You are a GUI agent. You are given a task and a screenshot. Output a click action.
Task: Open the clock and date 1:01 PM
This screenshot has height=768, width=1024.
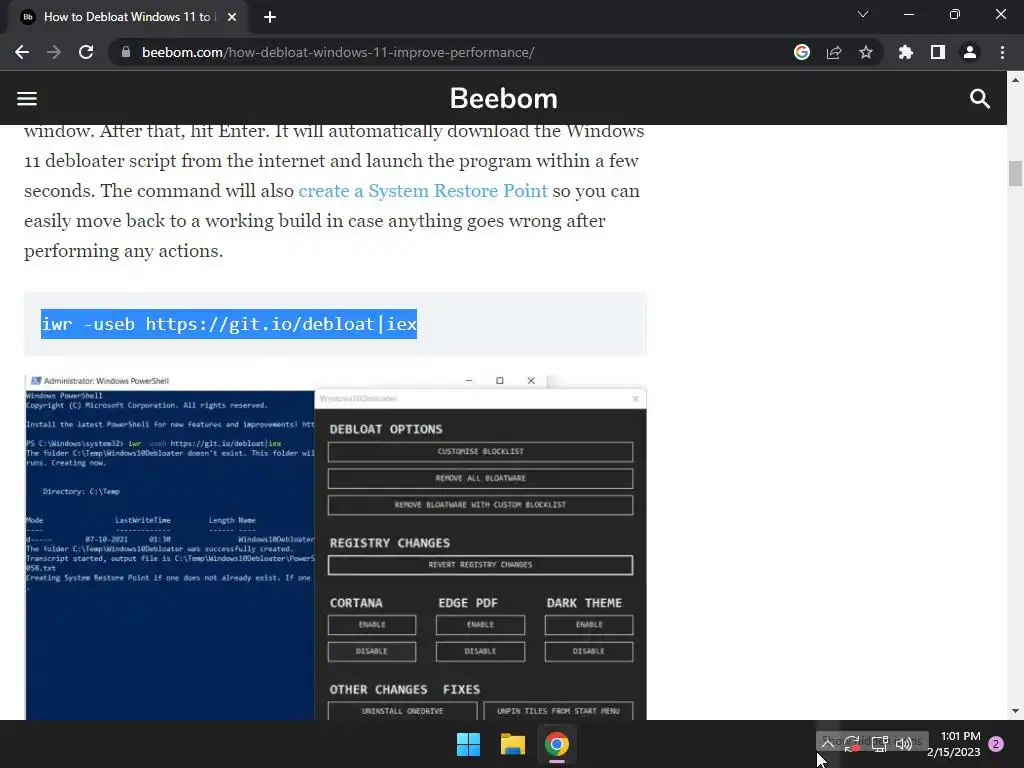(x=954, y=744)
